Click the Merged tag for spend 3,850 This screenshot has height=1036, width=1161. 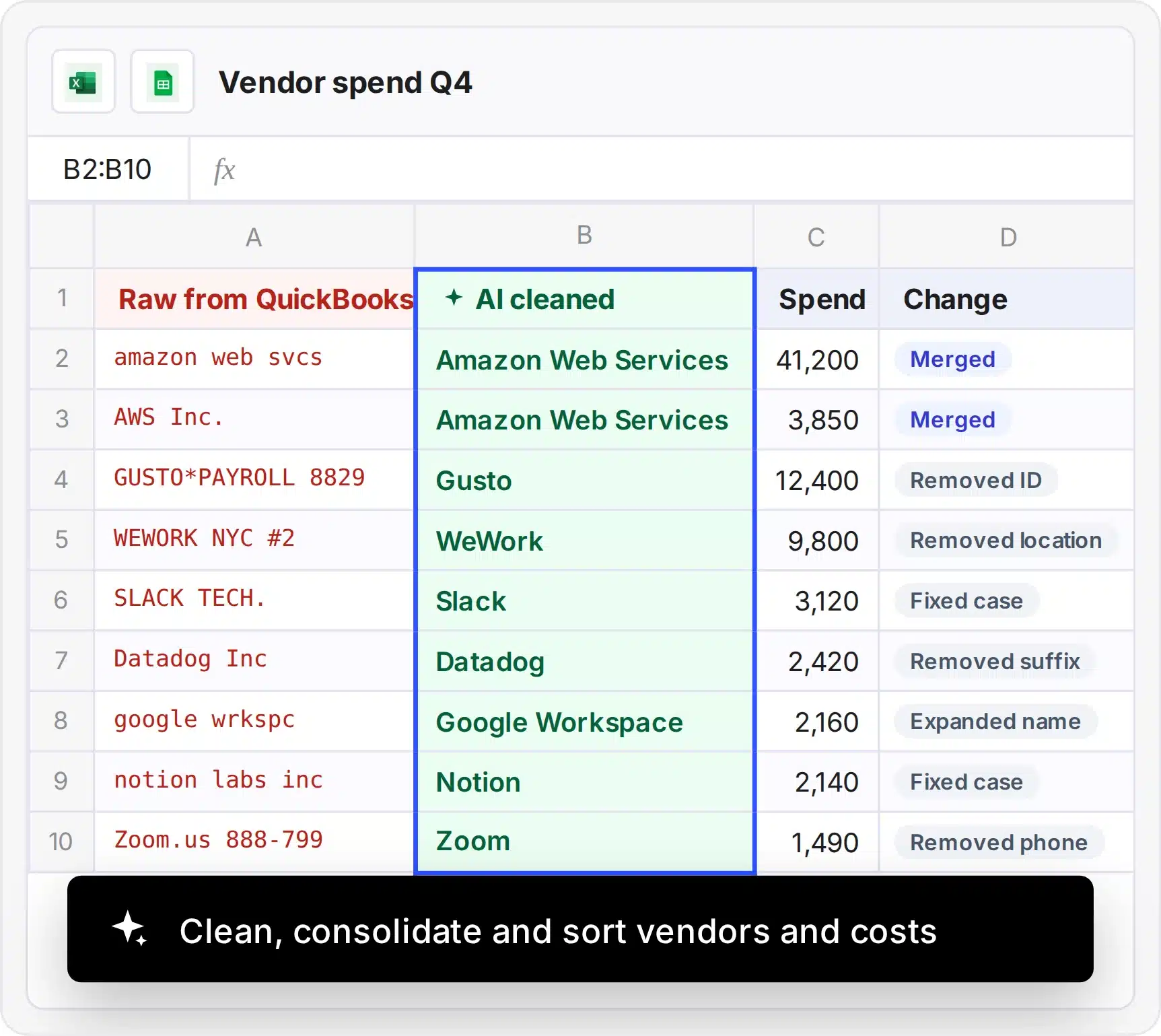pyautogui.click(x=952, y=420)
